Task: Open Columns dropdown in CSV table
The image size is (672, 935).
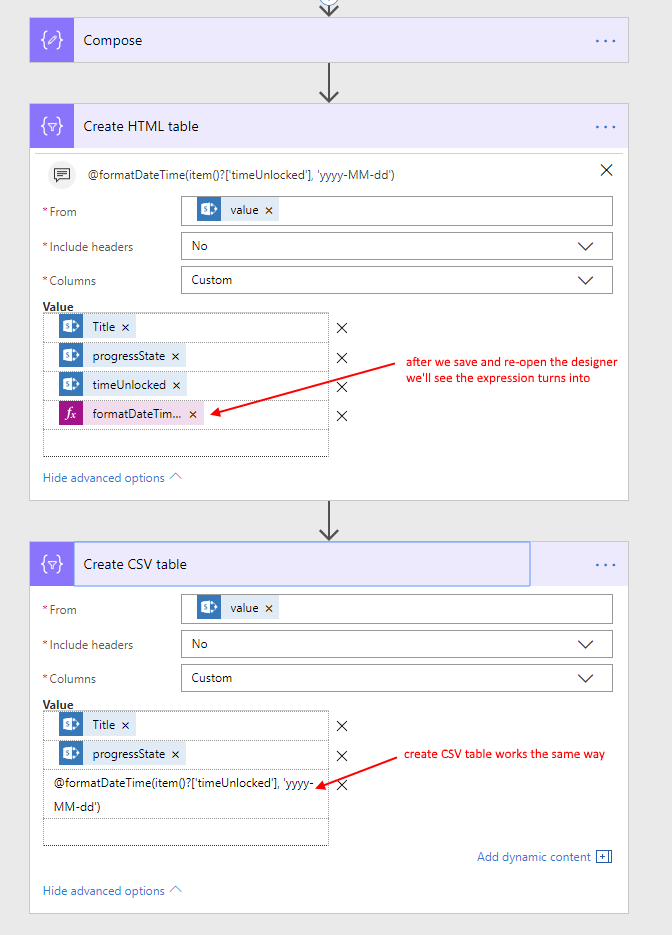Action: point(585,678)
